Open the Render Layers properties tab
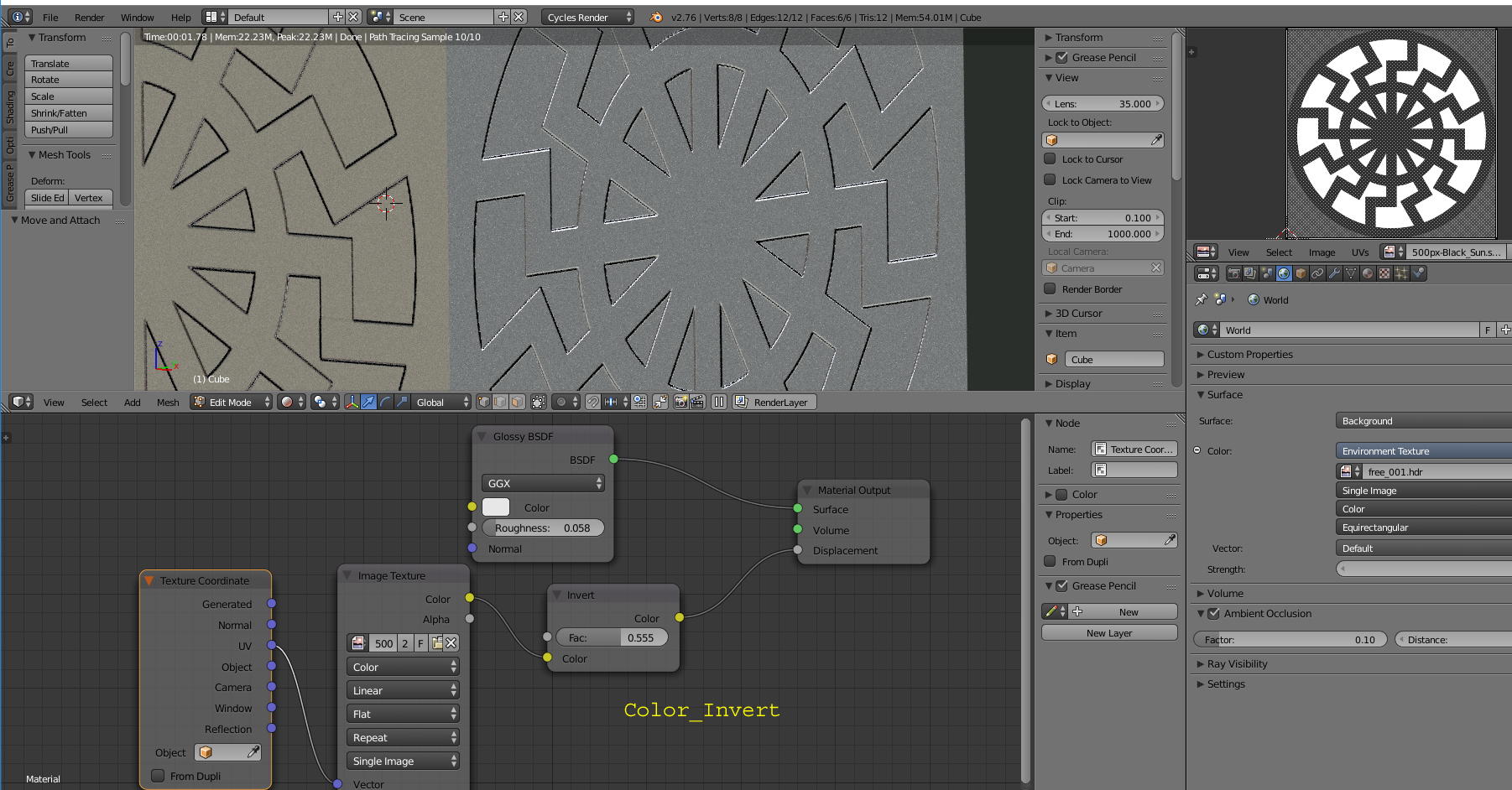This screenshot has height=790, width=1512. click(x=1250, y=273)
